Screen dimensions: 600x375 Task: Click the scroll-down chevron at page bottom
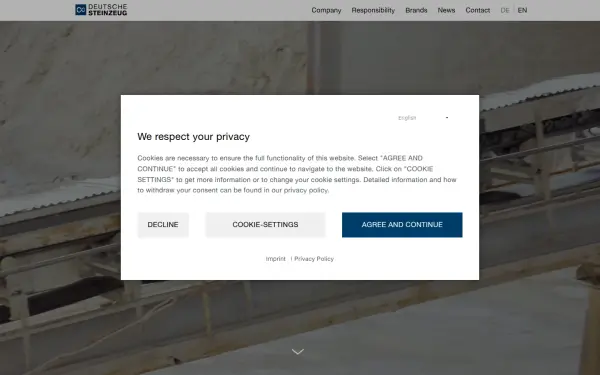(298, 351)
